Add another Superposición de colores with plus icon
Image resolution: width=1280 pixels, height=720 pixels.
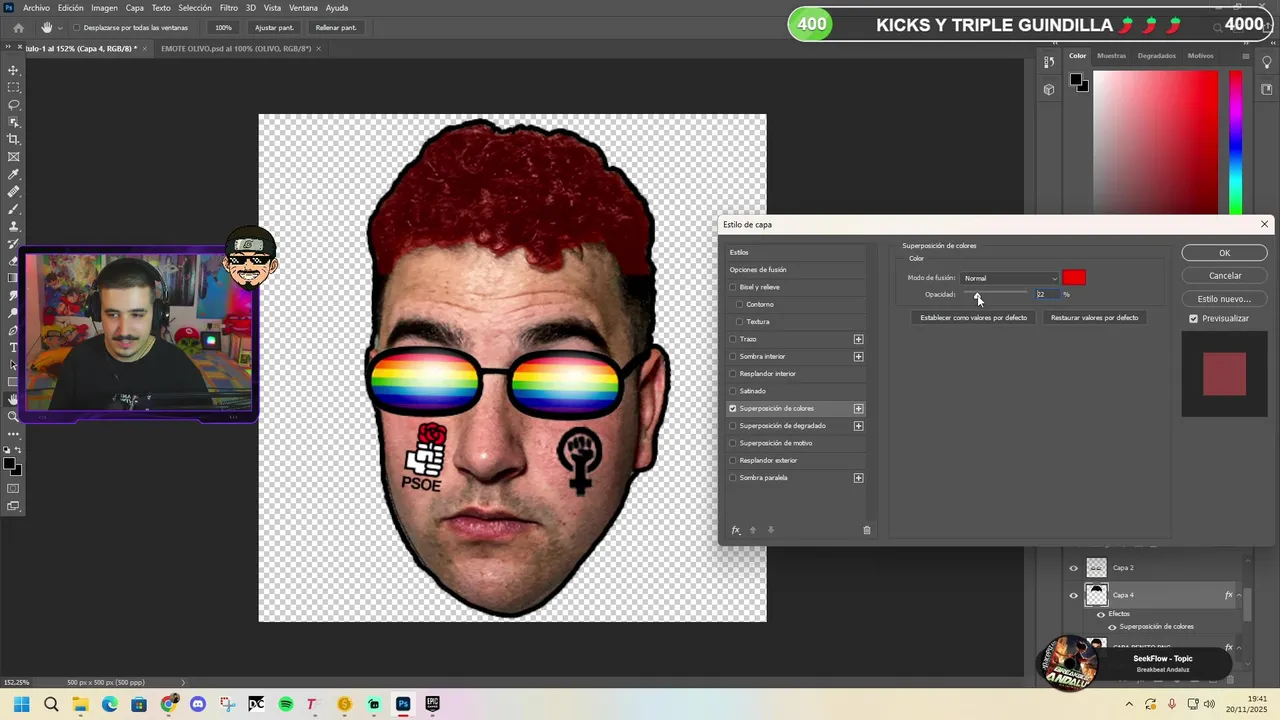coord(858,408)
